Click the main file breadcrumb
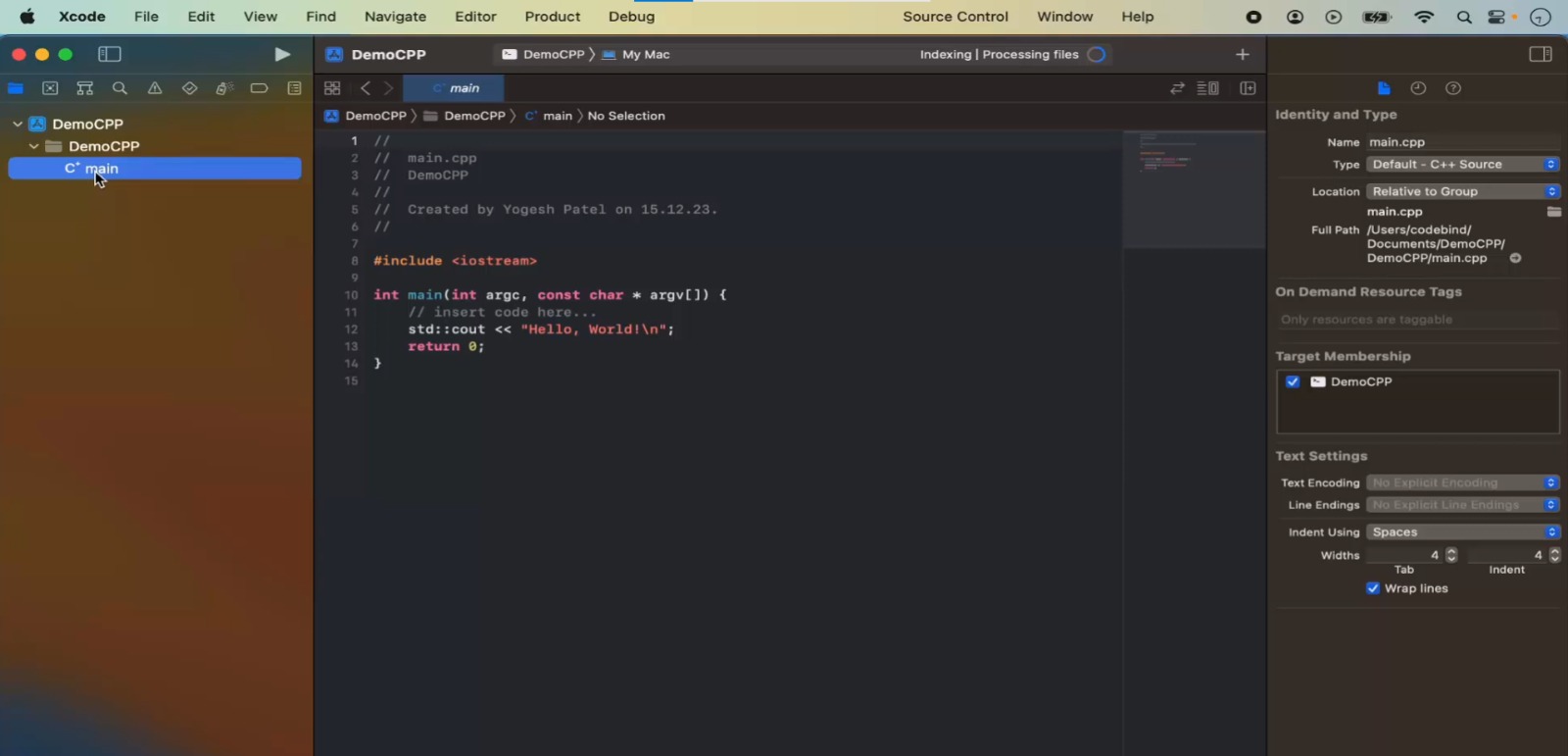Viewport: 1568px width, 756px height. tap(548, 116)
